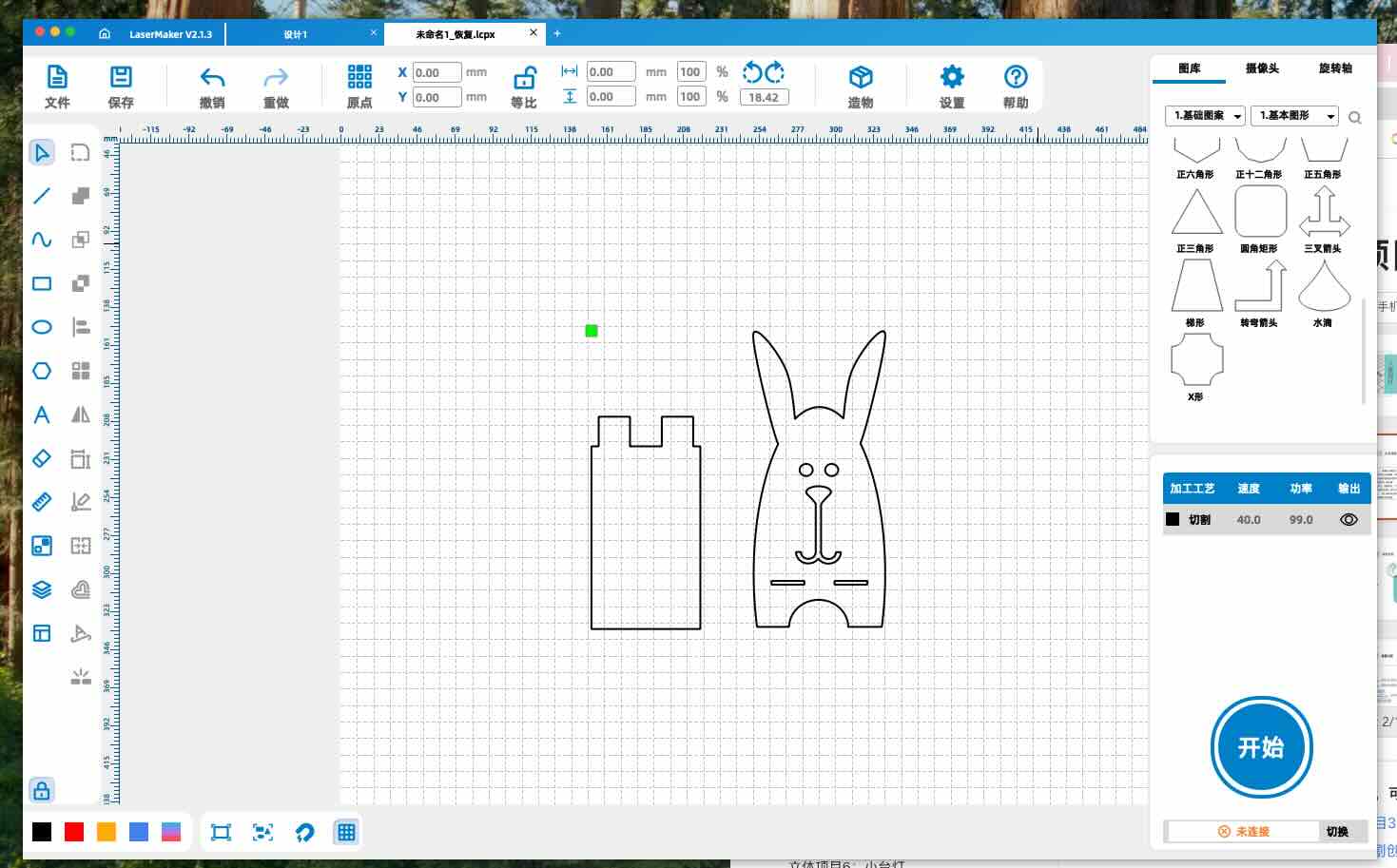Screen dimensions: 1397x868
Task: Click the 切换 connection switch button
Action: click(1337, 832)
